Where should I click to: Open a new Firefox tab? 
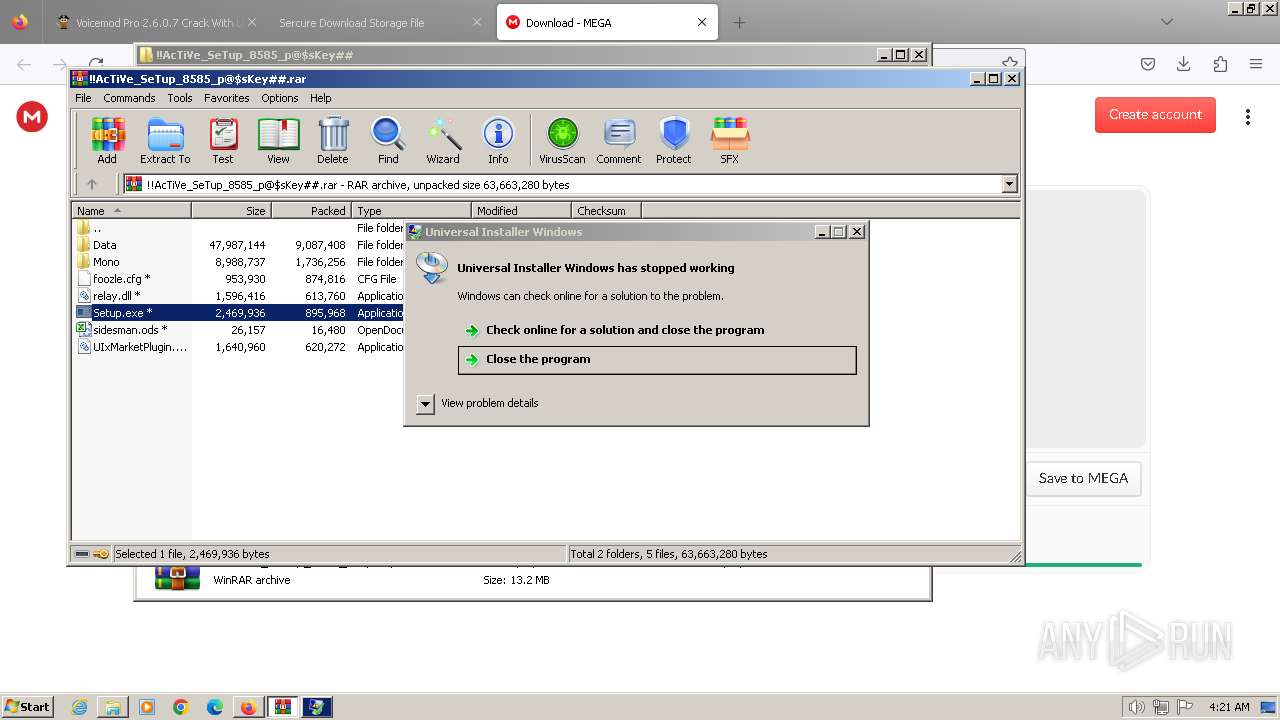tap(739, 22)
